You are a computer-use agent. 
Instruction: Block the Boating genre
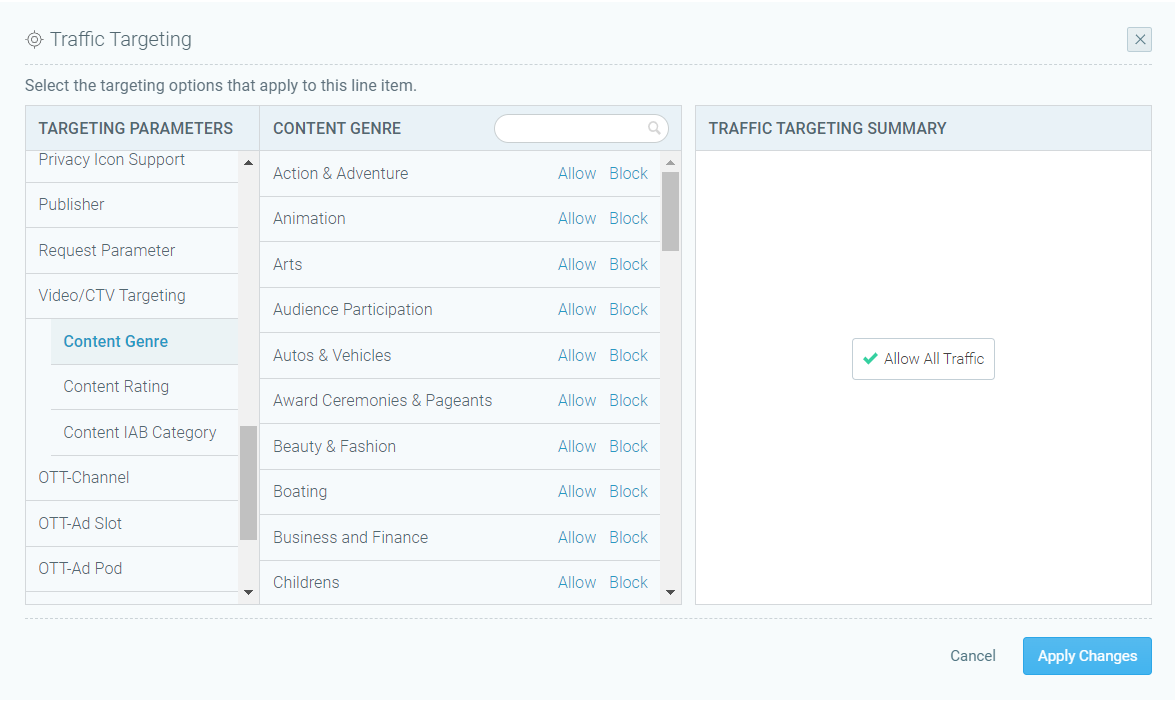[628, 492]
